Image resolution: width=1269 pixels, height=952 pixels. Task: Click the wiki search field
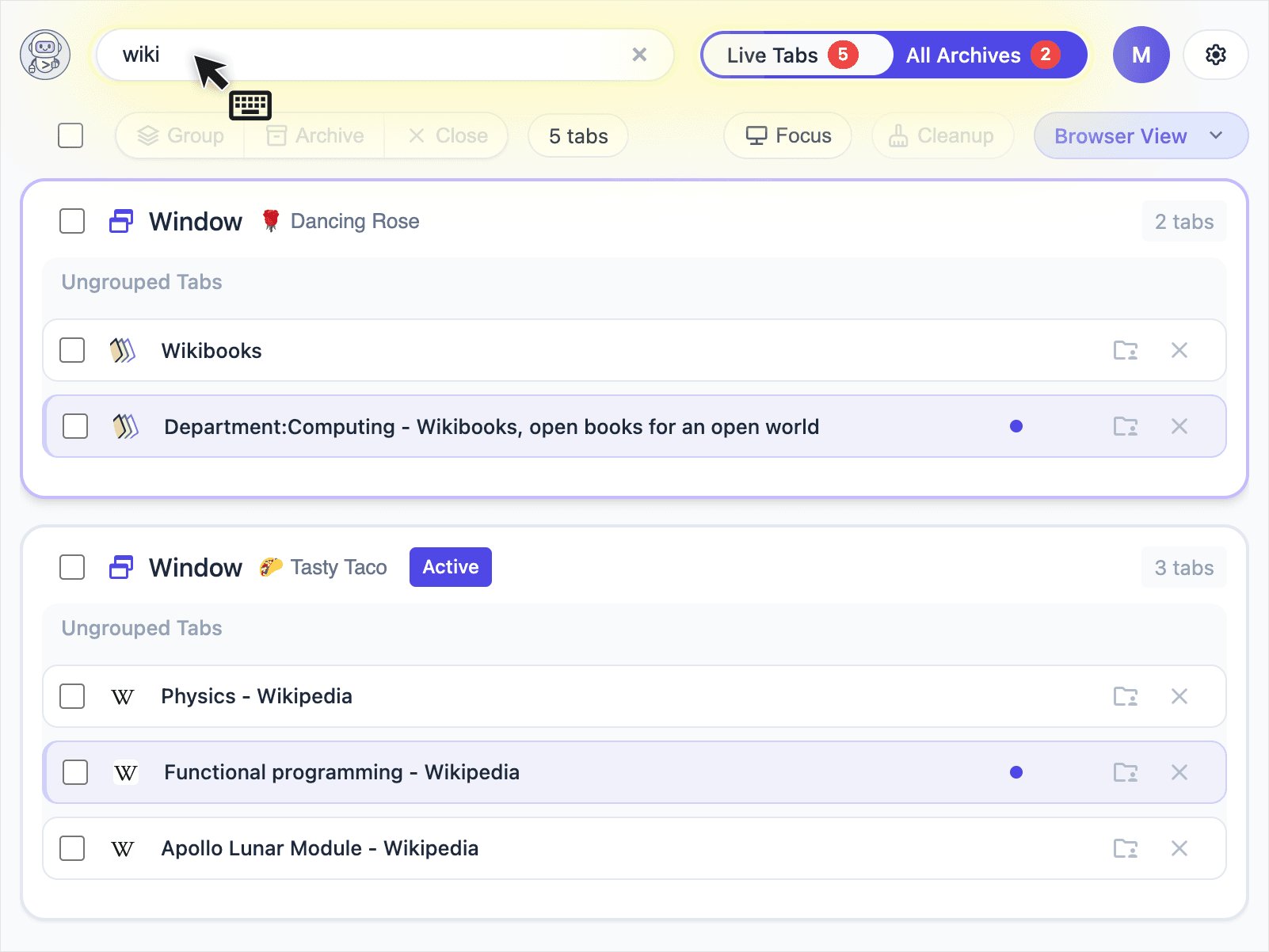(385, 55)
